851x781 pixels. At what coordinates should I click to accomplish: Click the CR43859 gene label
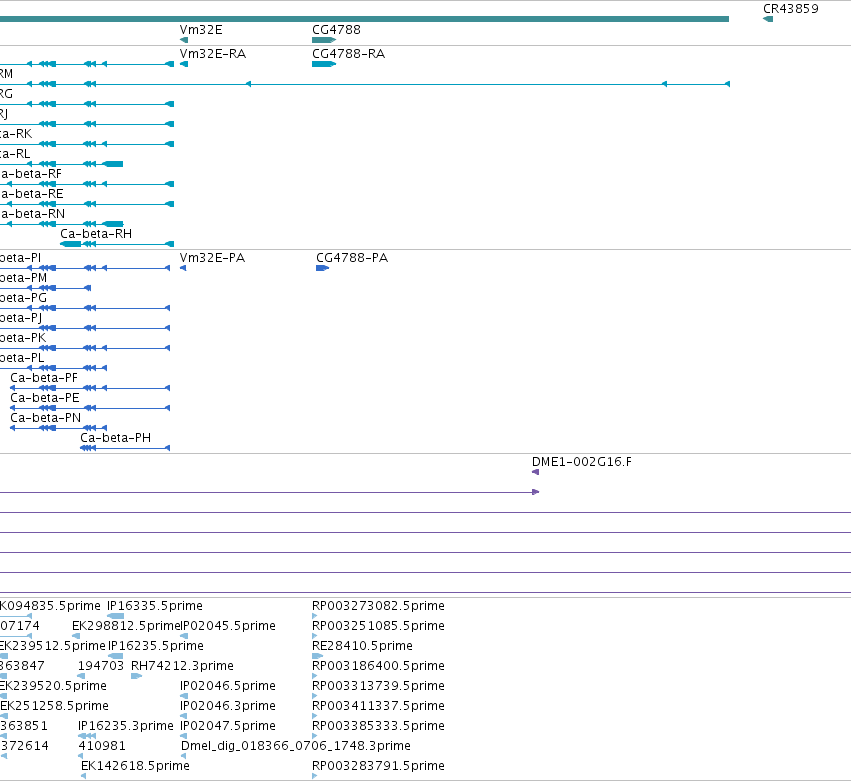791,9
